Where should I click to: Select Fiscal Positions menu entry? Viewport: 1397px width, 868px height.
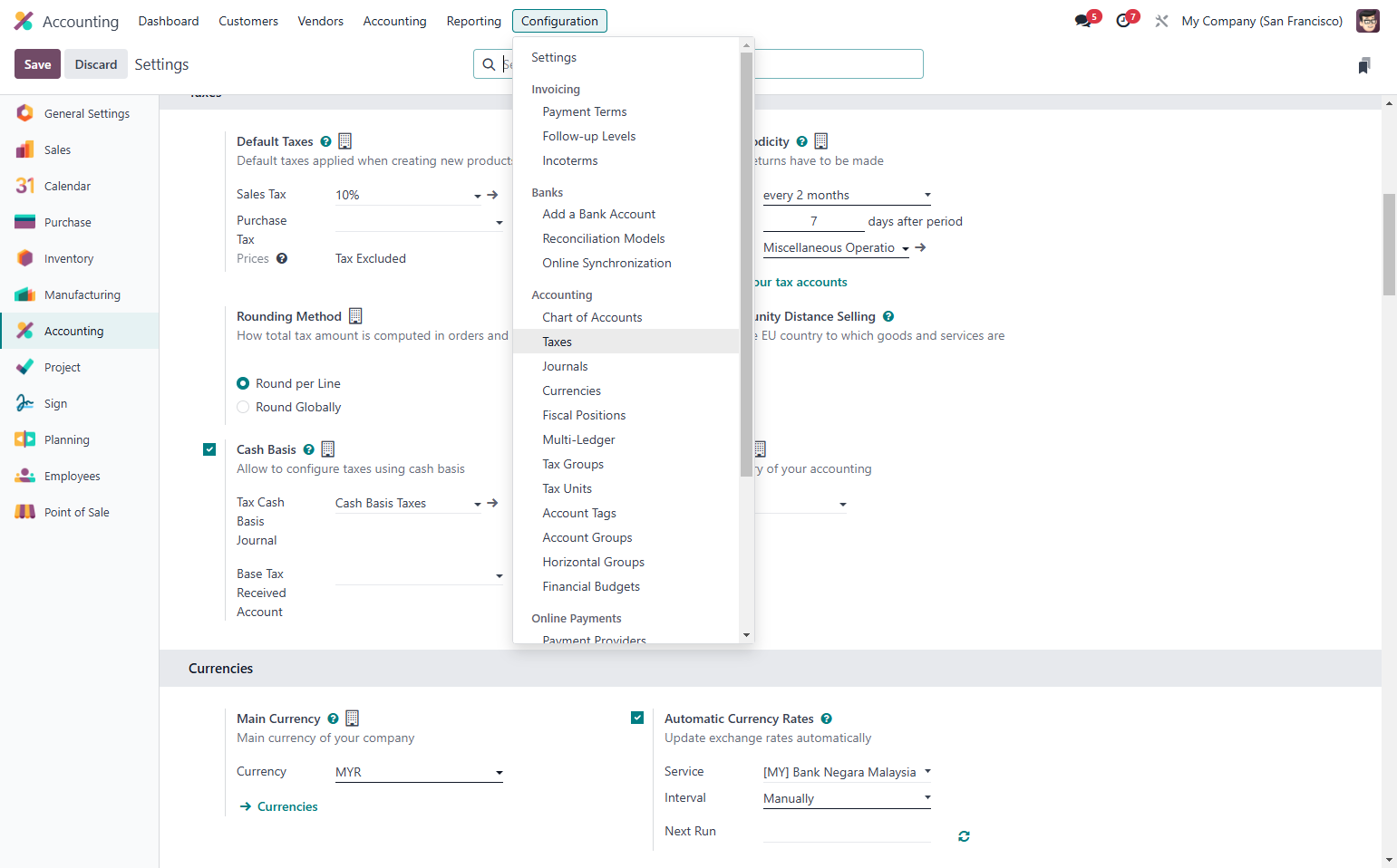[x=626, y=415]
